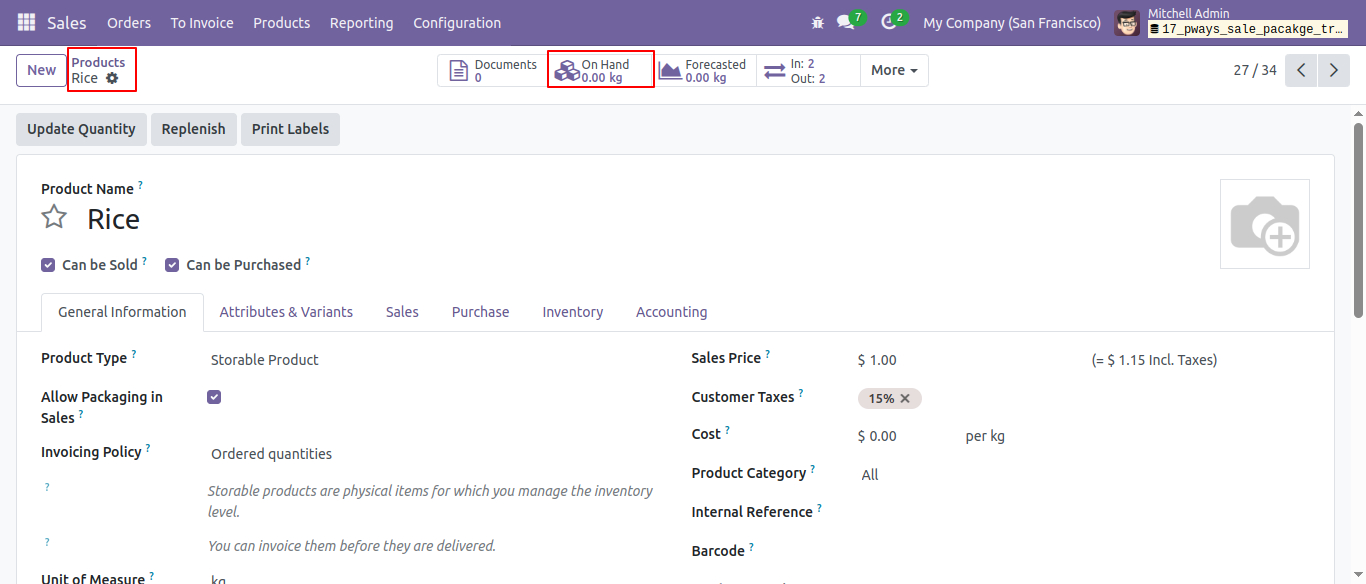Open the conversations chat icon
The image size is (1366, 584).
coord(845,22)
